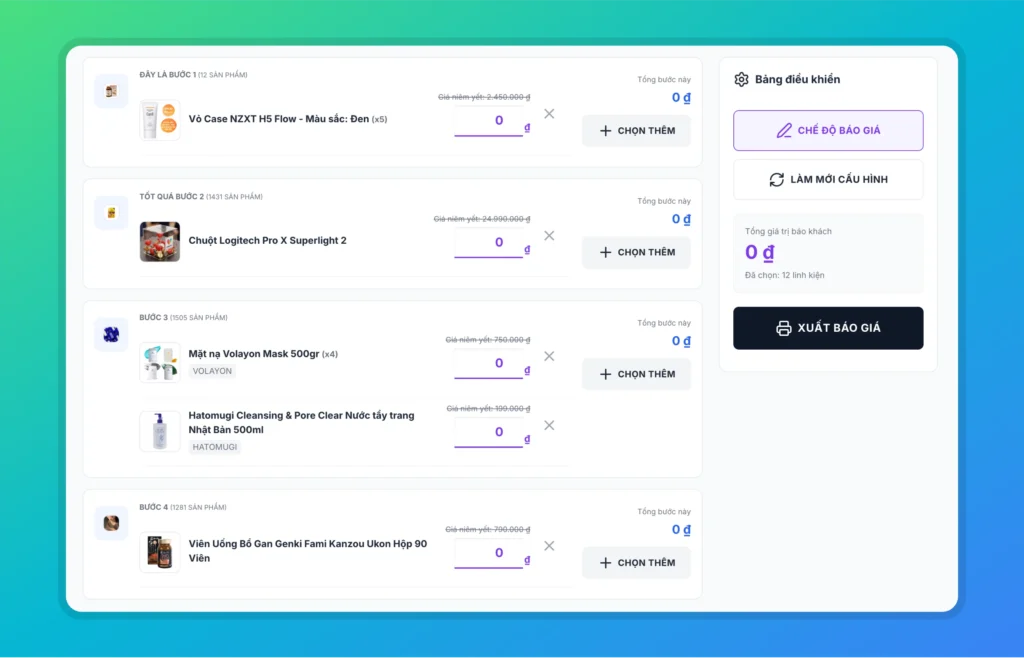Toggle Chế độ báo giá mode
Screen dimensions: 1024x658
click(x=828, y=131)
